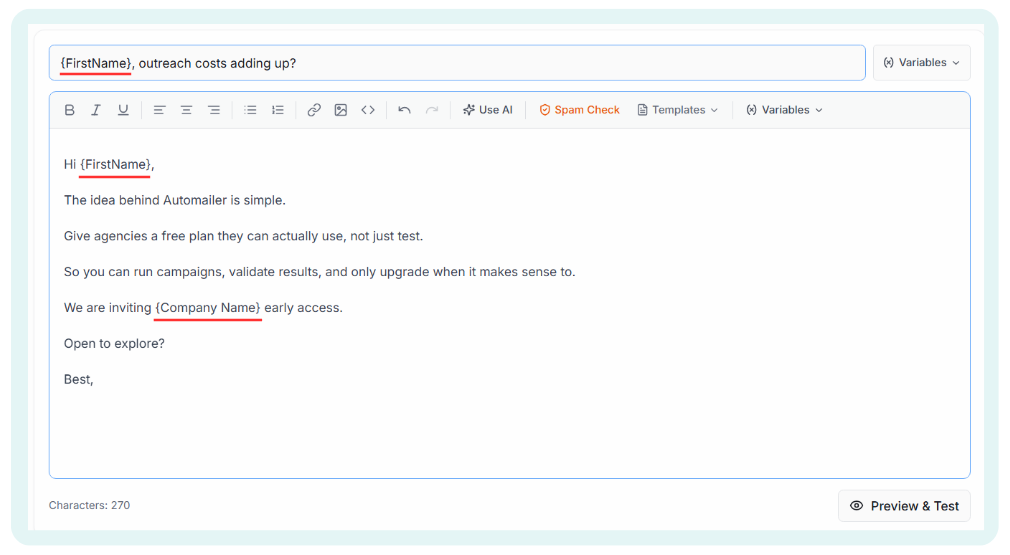
Task: Click the 'So you can run campaigns' line
Action: coord(319,272)
